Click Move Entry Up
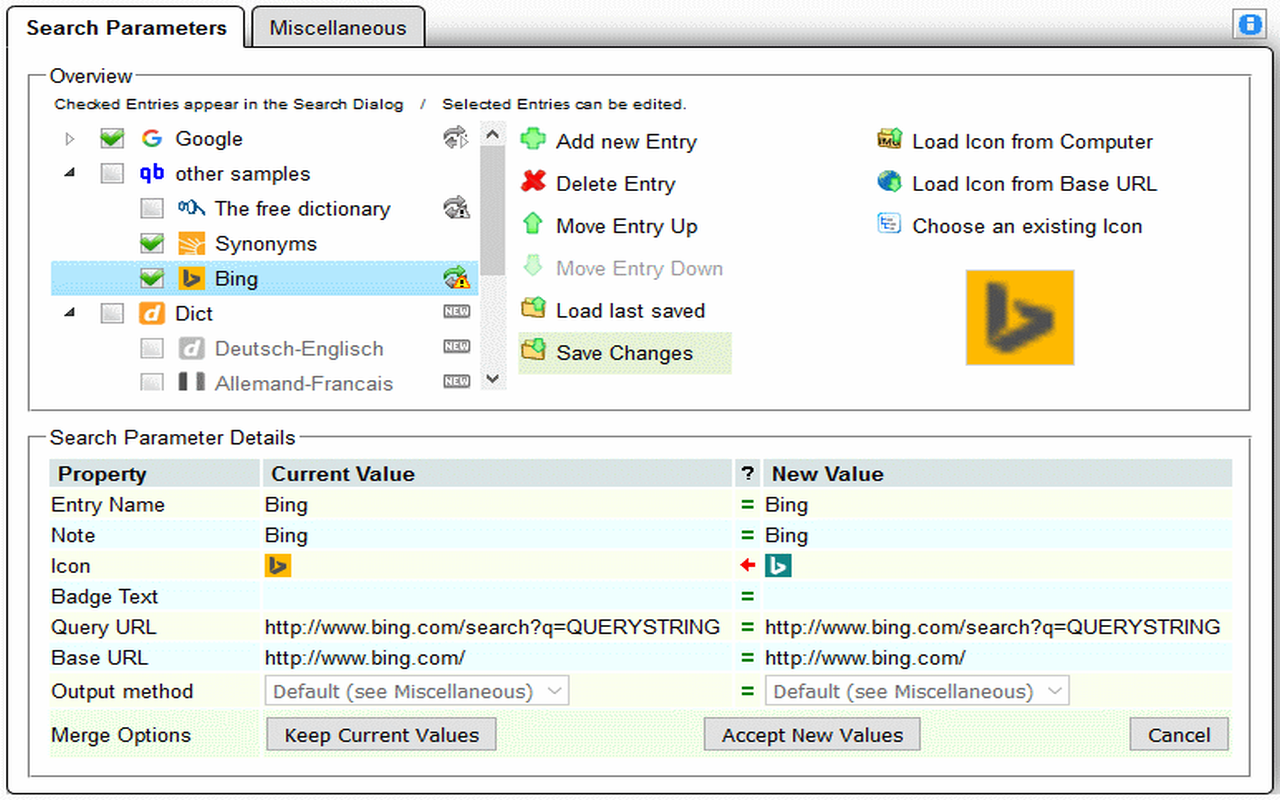 (x=626, y=226)
